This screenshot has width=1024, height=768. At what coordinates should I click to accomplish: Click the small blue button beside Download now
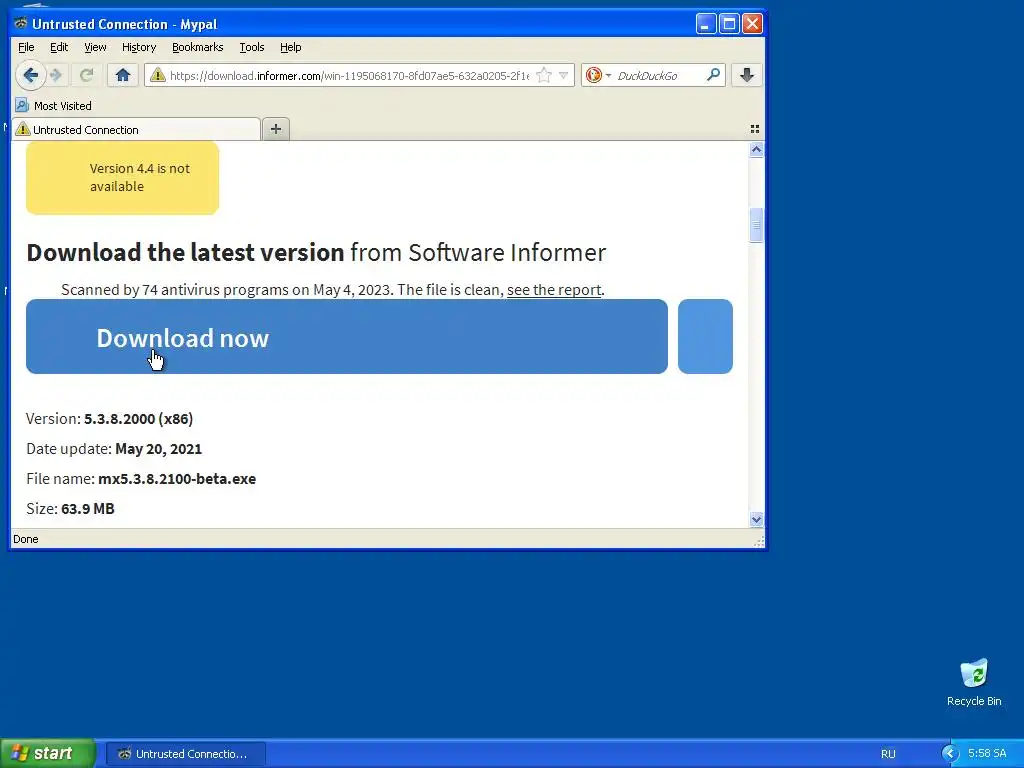[705, 337]
